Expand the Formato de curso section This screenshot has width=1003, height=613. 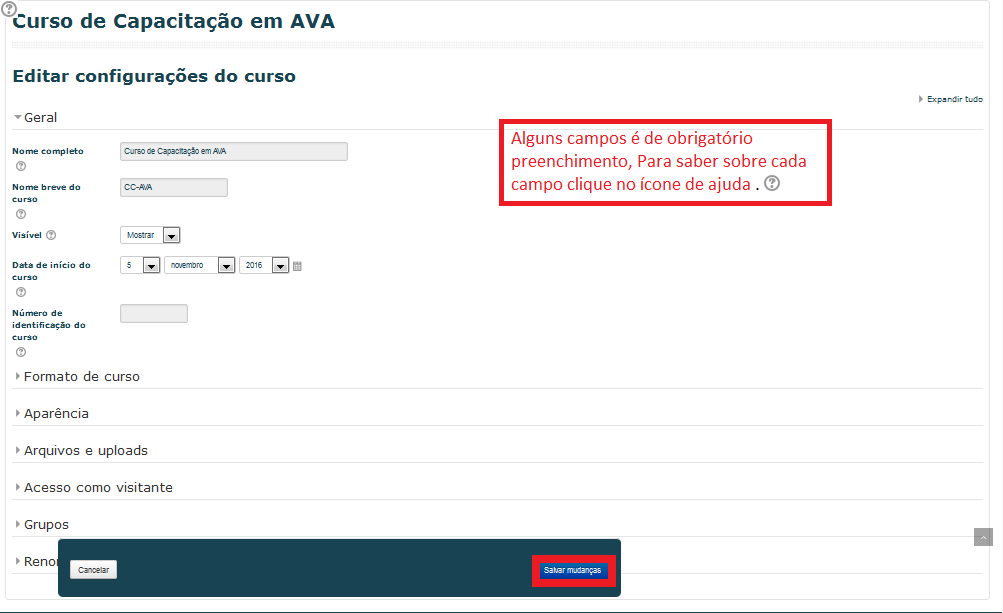[x=81, y=377]
